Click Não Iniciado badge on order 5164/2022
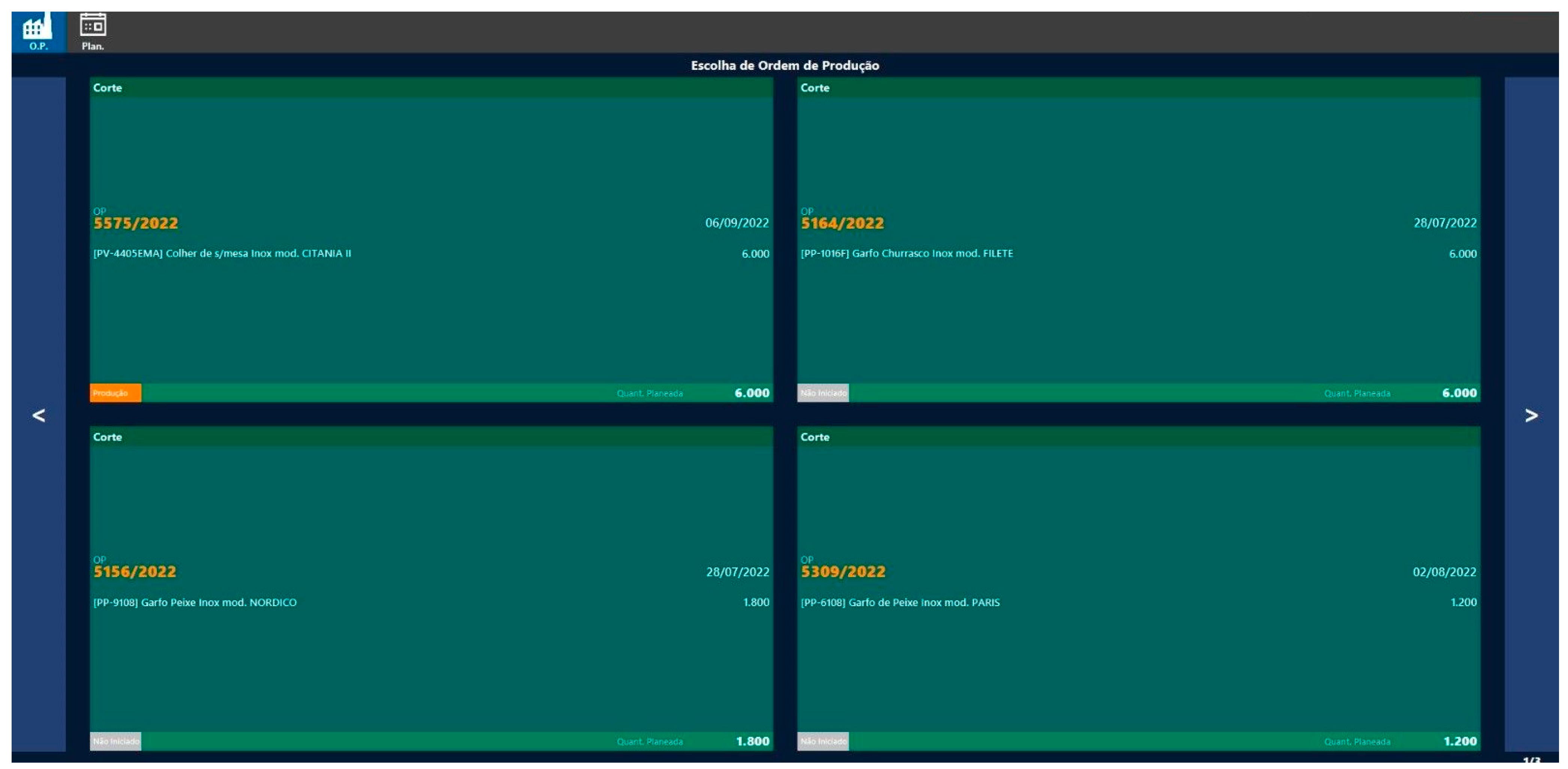The image size is (1568, 769). coord(822,393)
